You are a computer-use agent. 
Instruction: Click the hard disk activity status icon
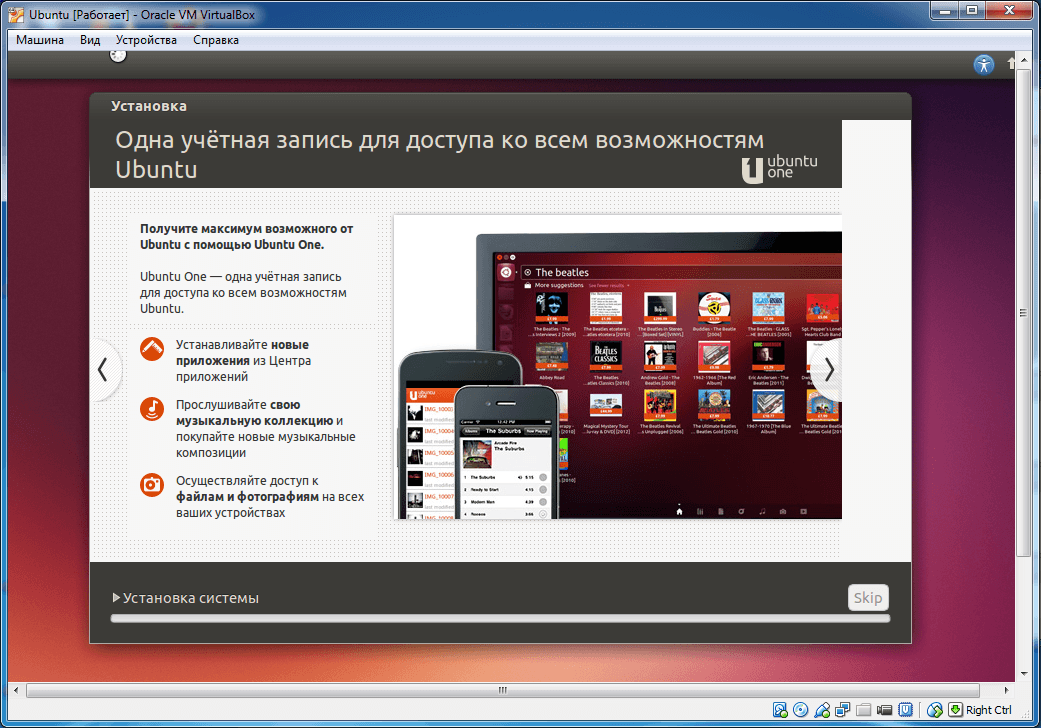pos(780,710)
